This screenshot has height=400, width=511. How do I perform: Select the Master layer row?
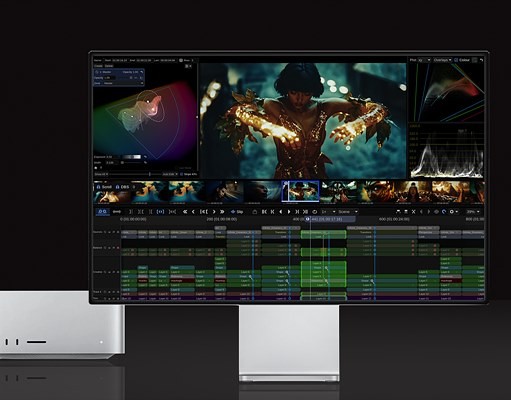[119, 72]
